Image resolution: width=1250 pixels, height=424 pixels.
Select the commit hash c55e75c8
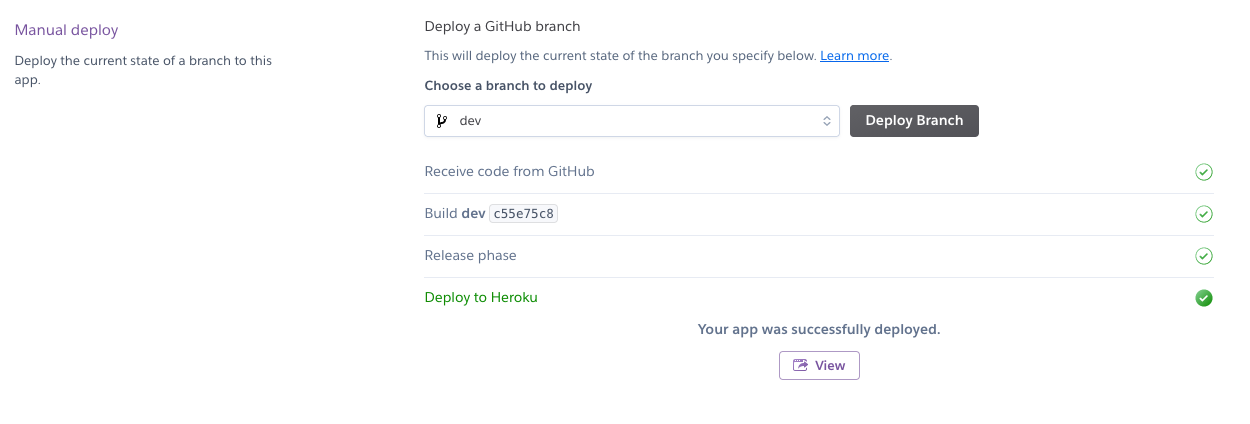pos(523,214)
